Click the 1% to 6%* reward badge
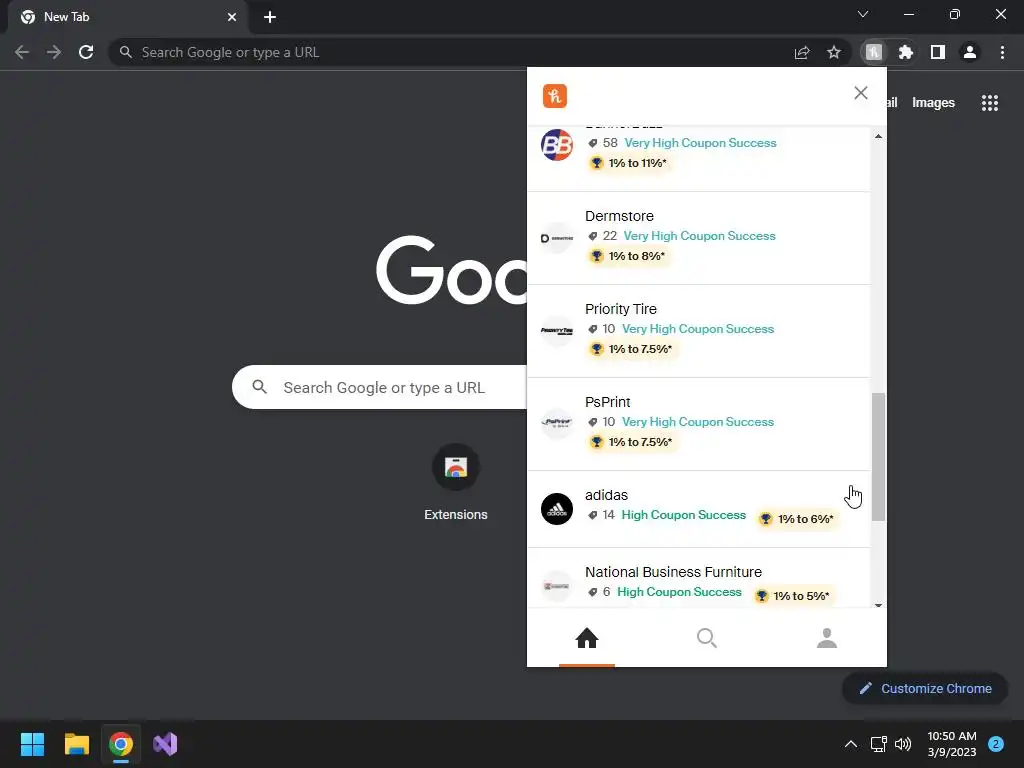1024x768 pixels. pos(797,519)
